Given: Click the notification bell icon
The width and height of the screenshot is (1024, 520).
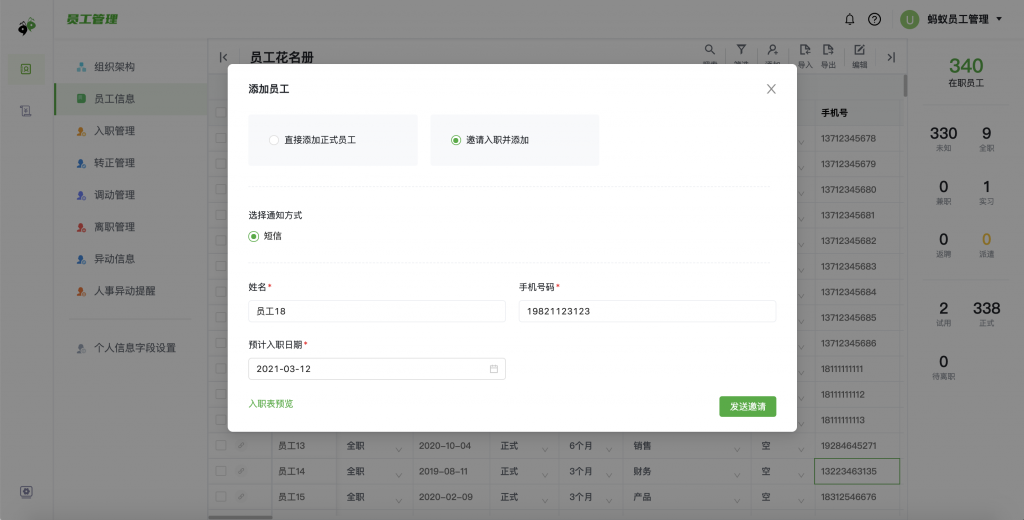Looking at the screenshot, I should [850, 19].
